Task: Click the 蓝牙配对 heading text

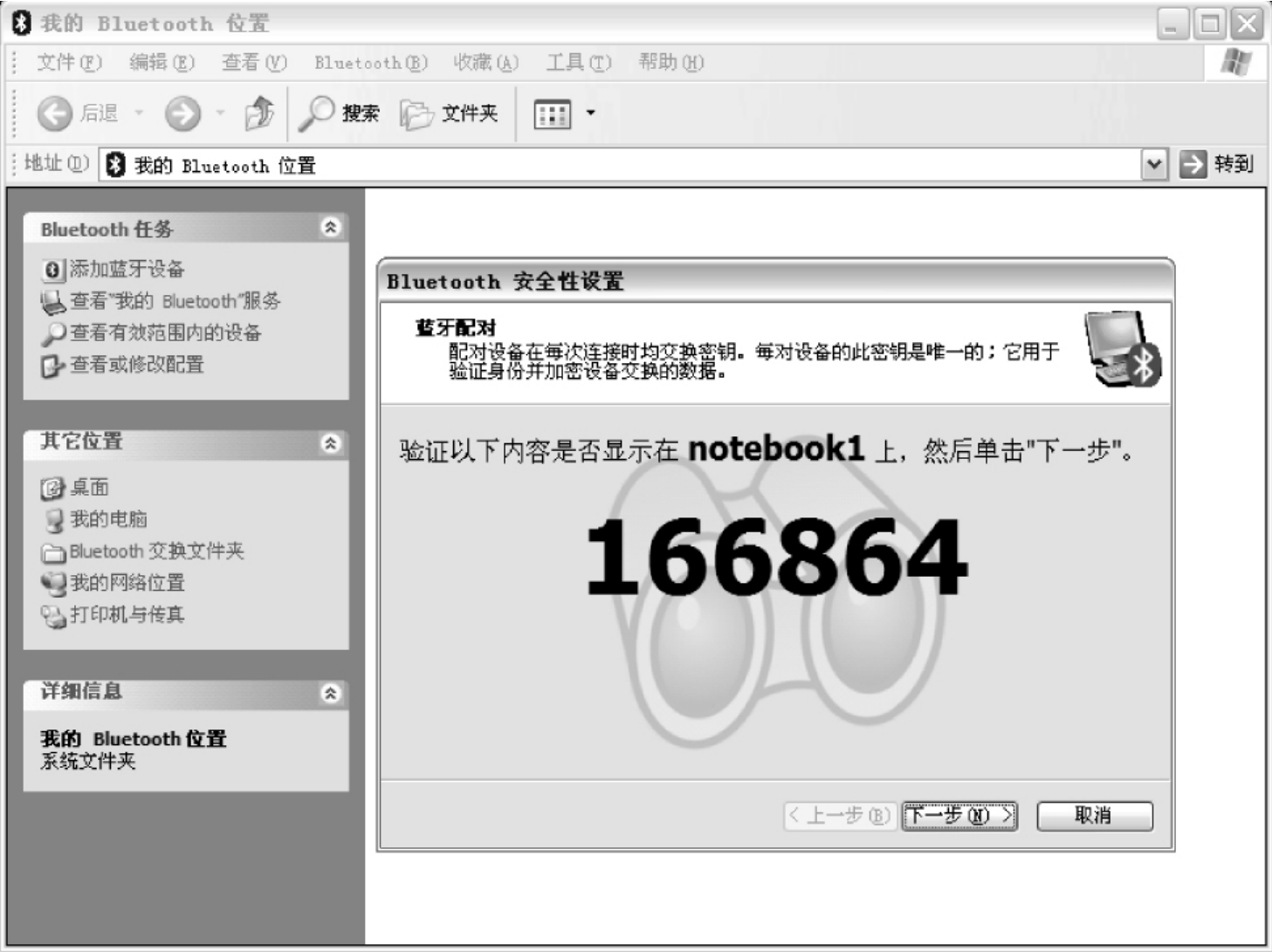Action: point(455,328)
